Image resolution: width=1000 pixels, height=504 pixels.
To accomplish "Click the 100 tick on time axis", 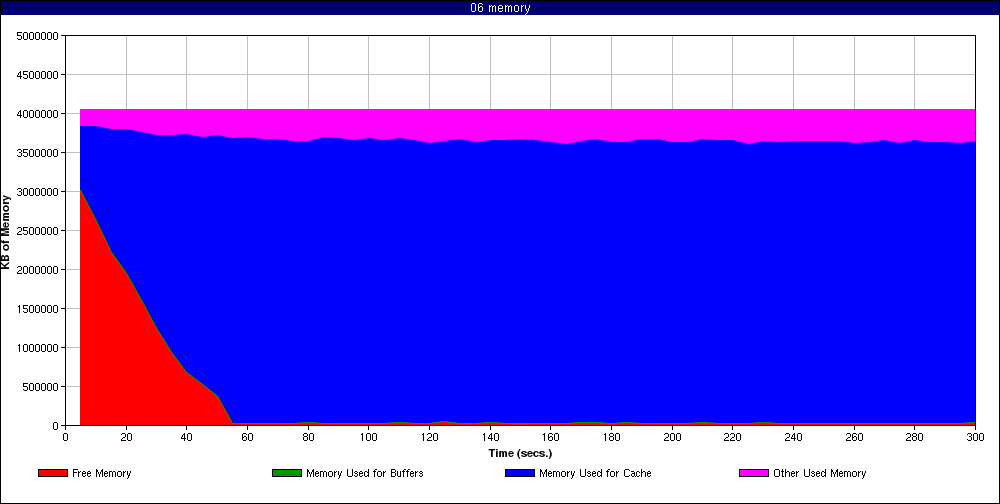I will 369,437.
